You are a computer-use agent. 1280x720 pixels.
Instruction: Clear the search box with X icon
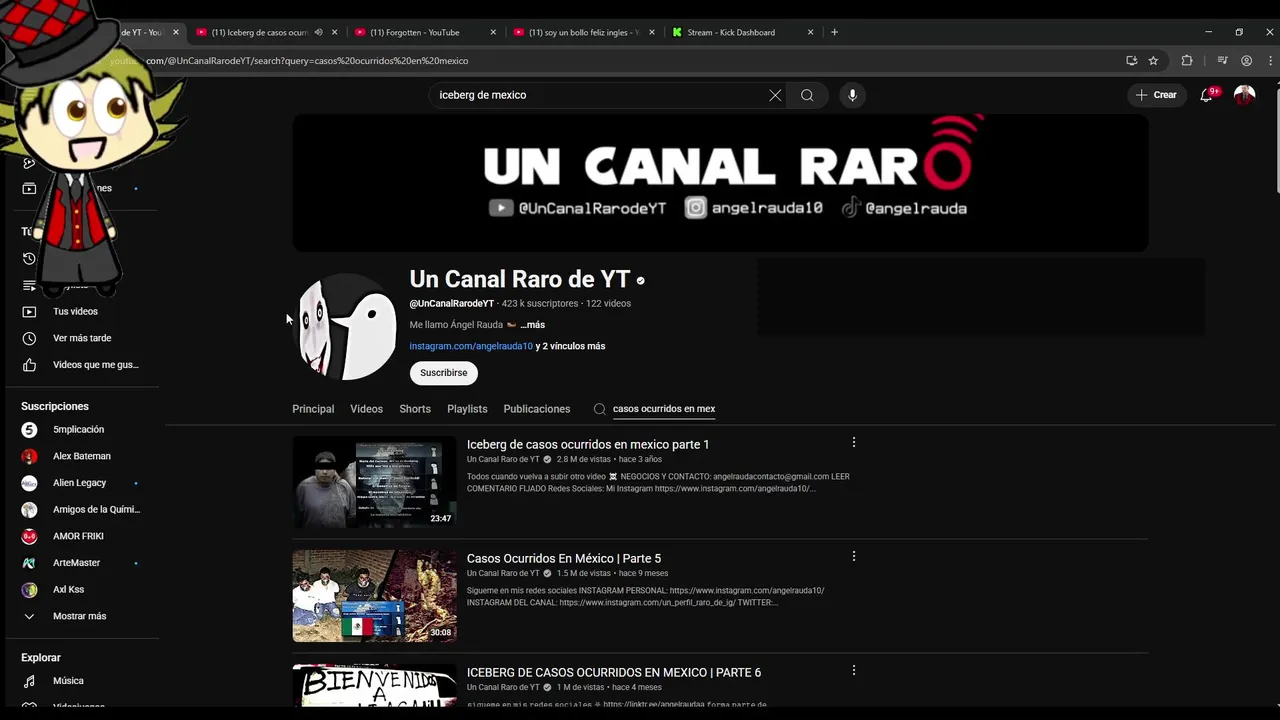775,95
